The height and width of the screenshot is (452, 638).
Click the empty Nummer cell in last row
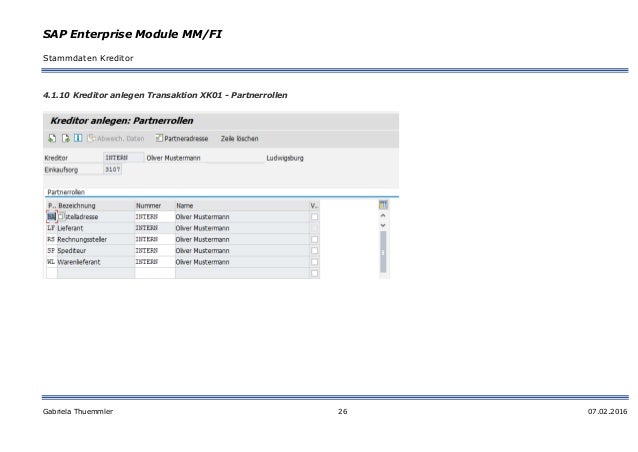(155, 273)
